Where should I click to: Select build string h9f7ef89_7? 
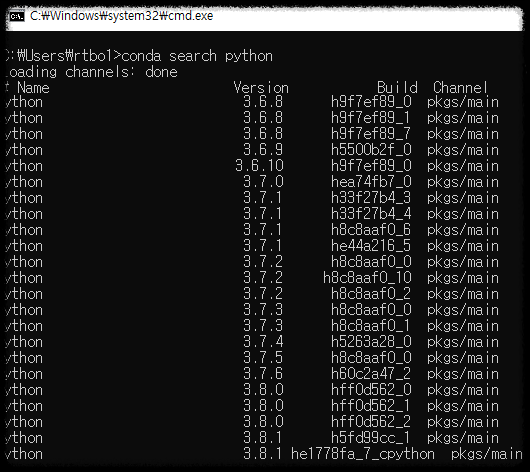371,134
